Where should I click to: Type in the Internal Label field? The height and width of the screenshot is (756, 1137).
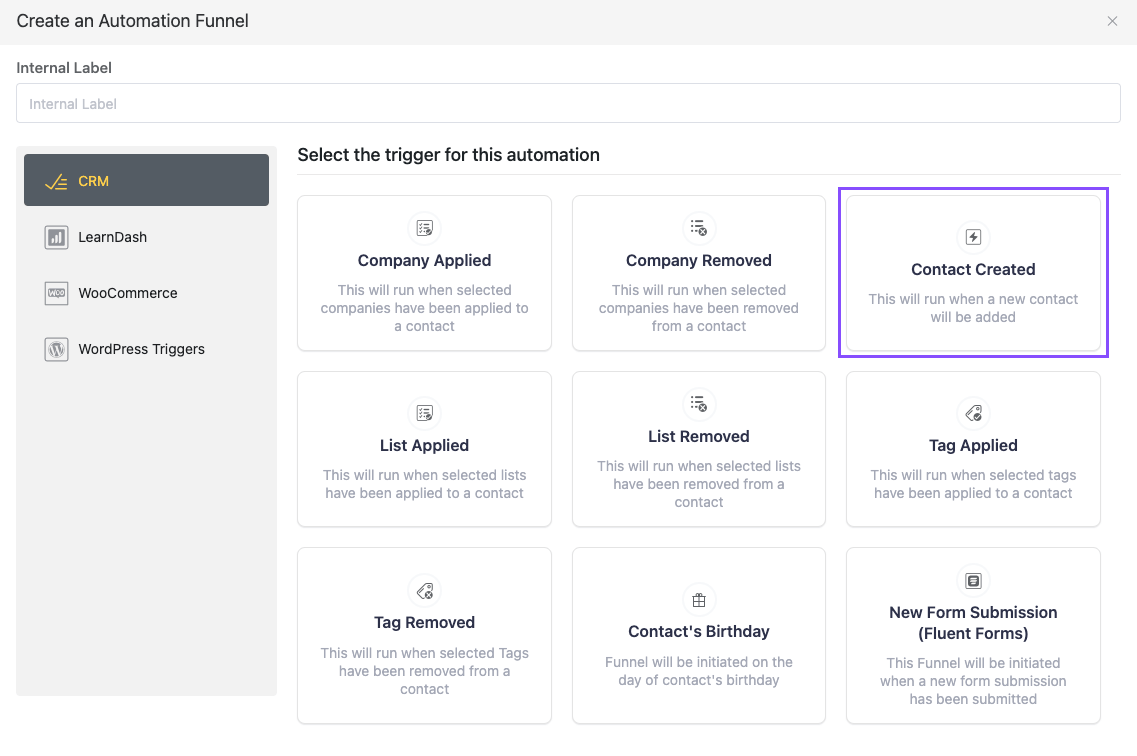coord(568,104)
